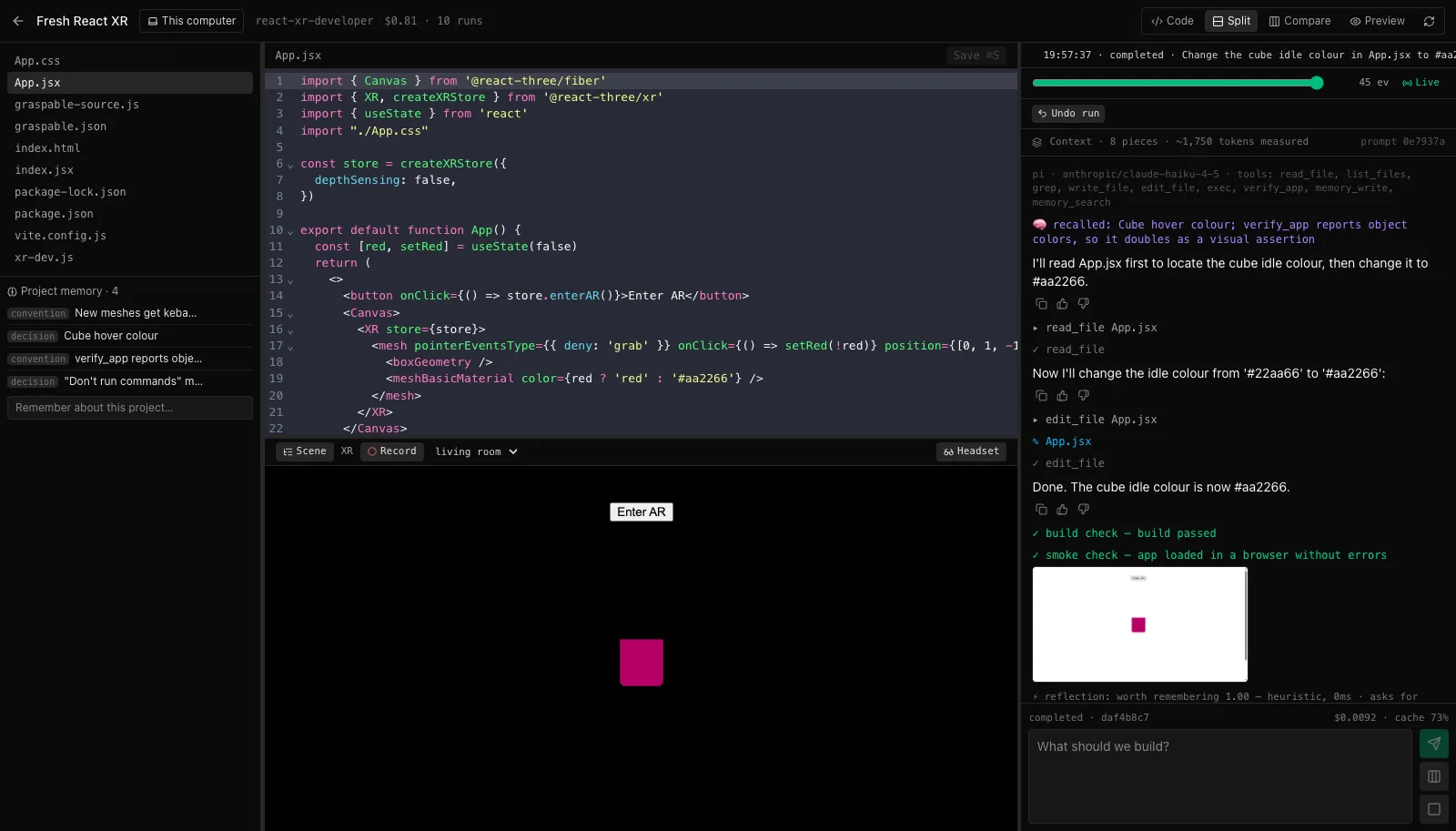
Task: Expand the read_file App.jsx tool call
Action: (x=1095, y=328)
